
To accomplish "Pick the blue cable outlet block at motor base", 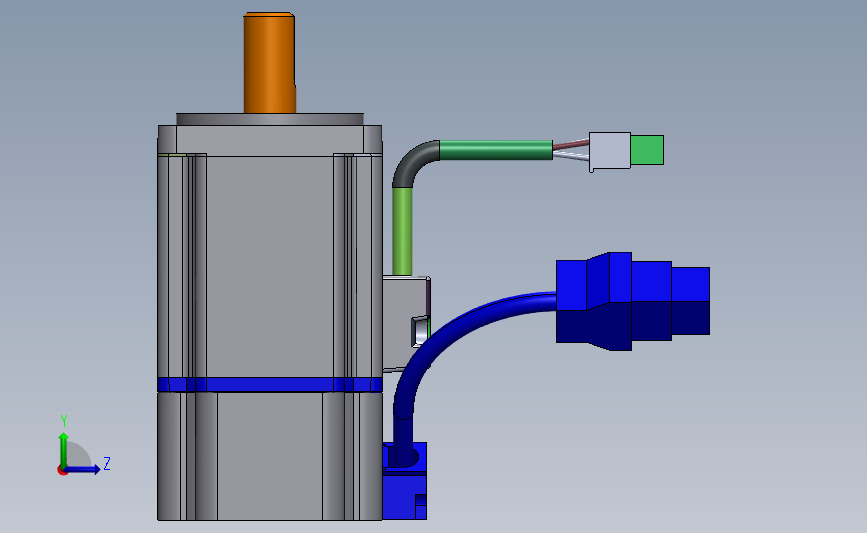I will coord(404,481).
